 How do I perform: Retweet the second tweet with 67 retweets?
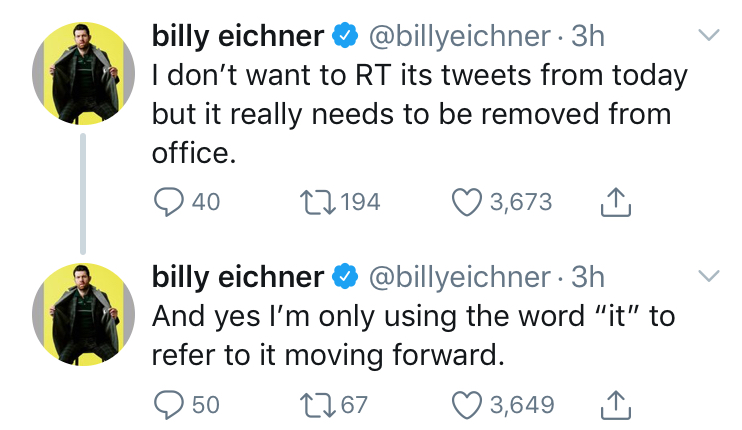[x=318, y=405]
